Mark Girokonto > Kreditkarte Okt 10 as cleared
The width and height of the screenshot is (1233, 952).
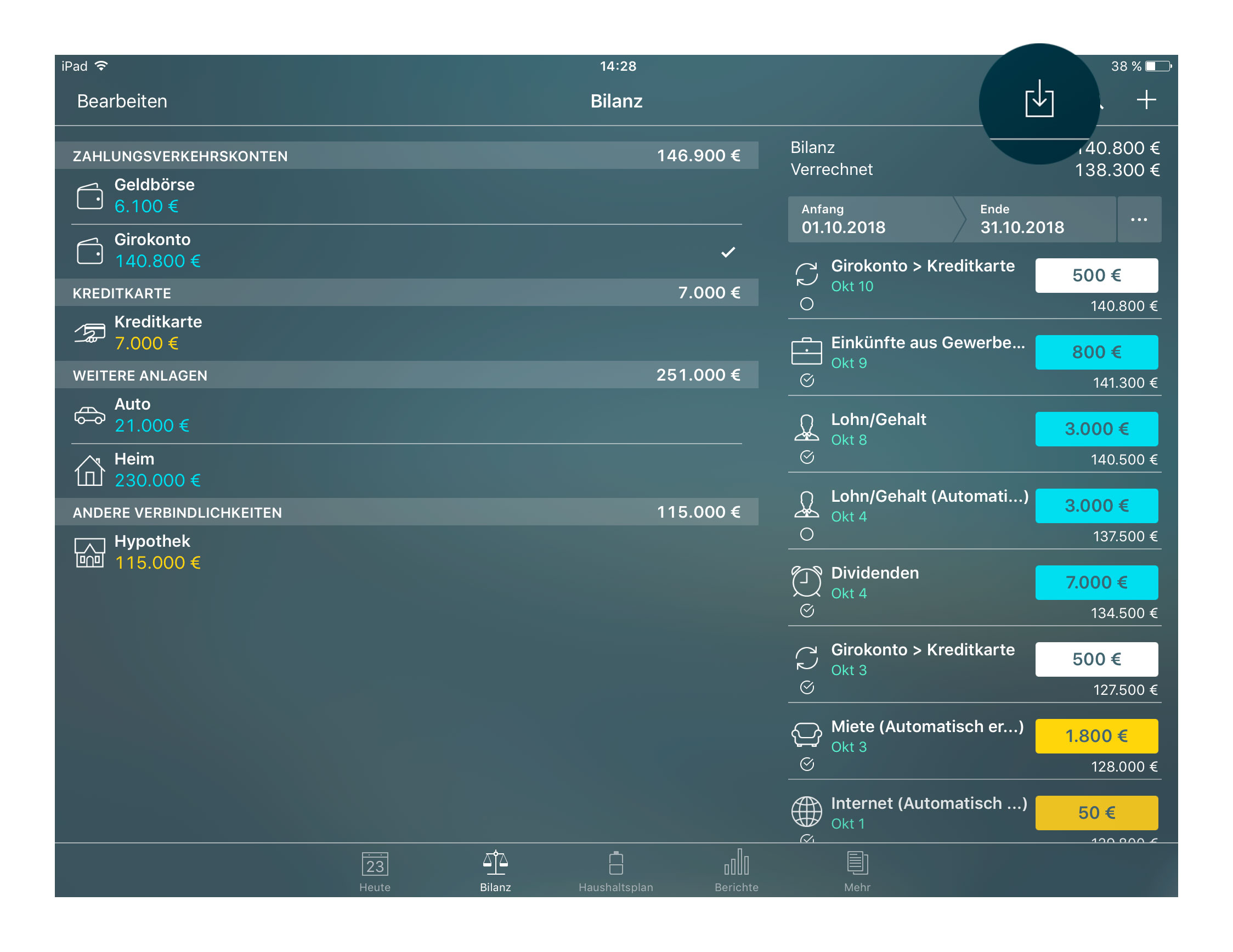[807, 304]
